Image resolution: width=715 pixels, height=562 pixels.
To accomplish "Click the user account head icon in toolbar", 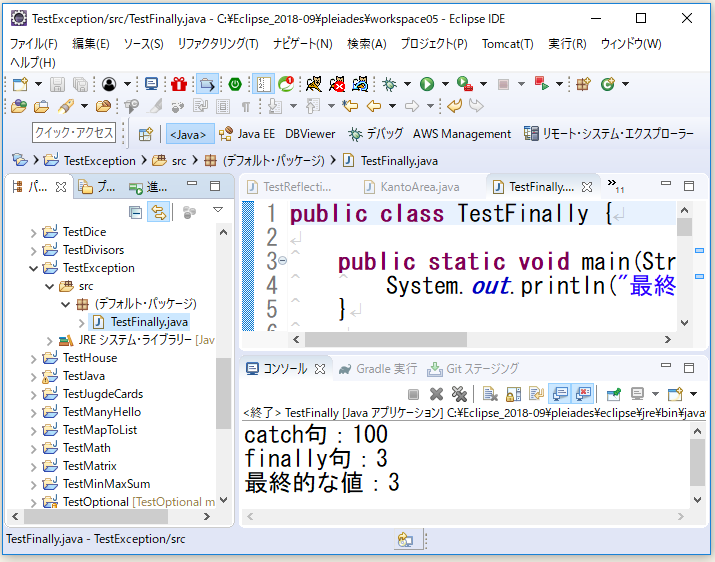I will point(109,84).
